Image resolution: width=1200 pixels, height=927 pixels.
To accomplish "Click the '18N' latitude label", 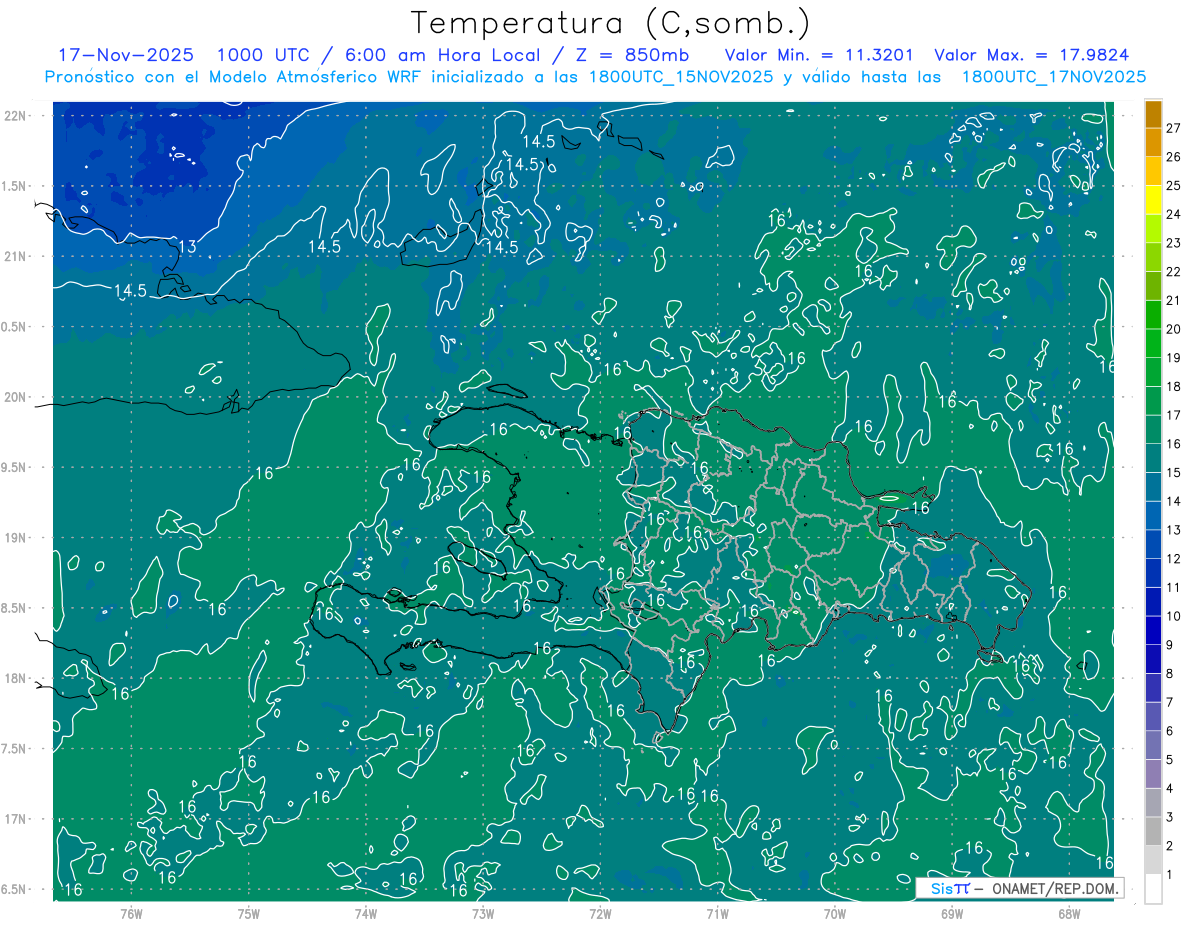I will [x=17, y=678].
